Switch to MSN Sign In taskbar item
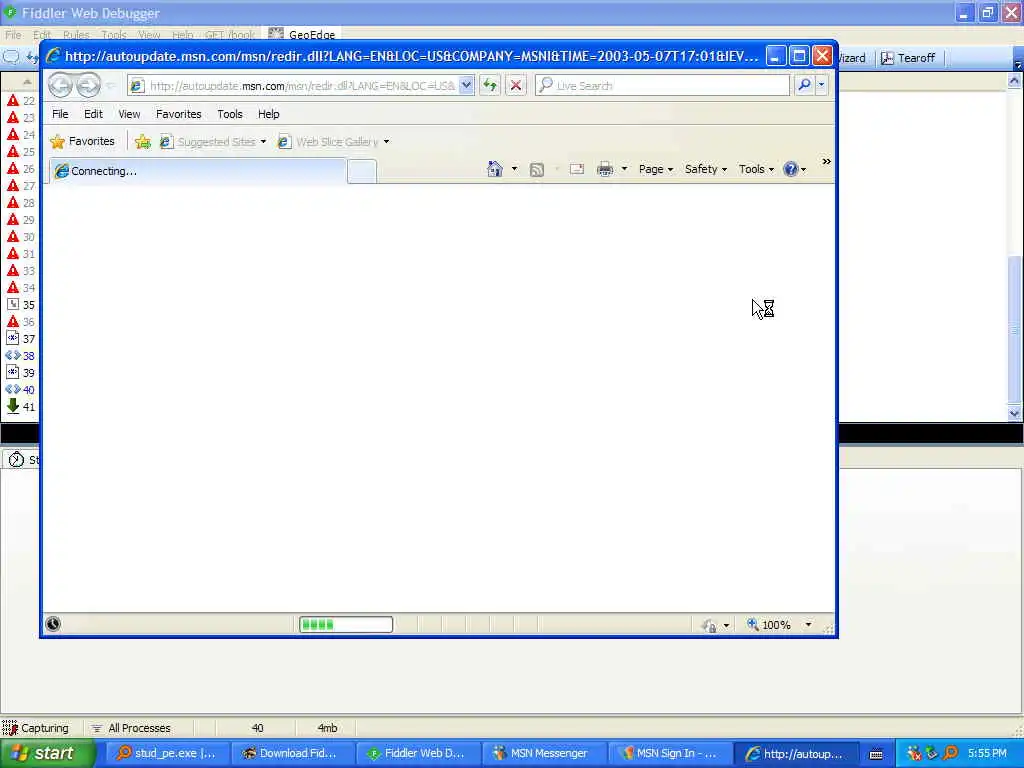This screenshot has height=768, width=1024. [669, 753]
